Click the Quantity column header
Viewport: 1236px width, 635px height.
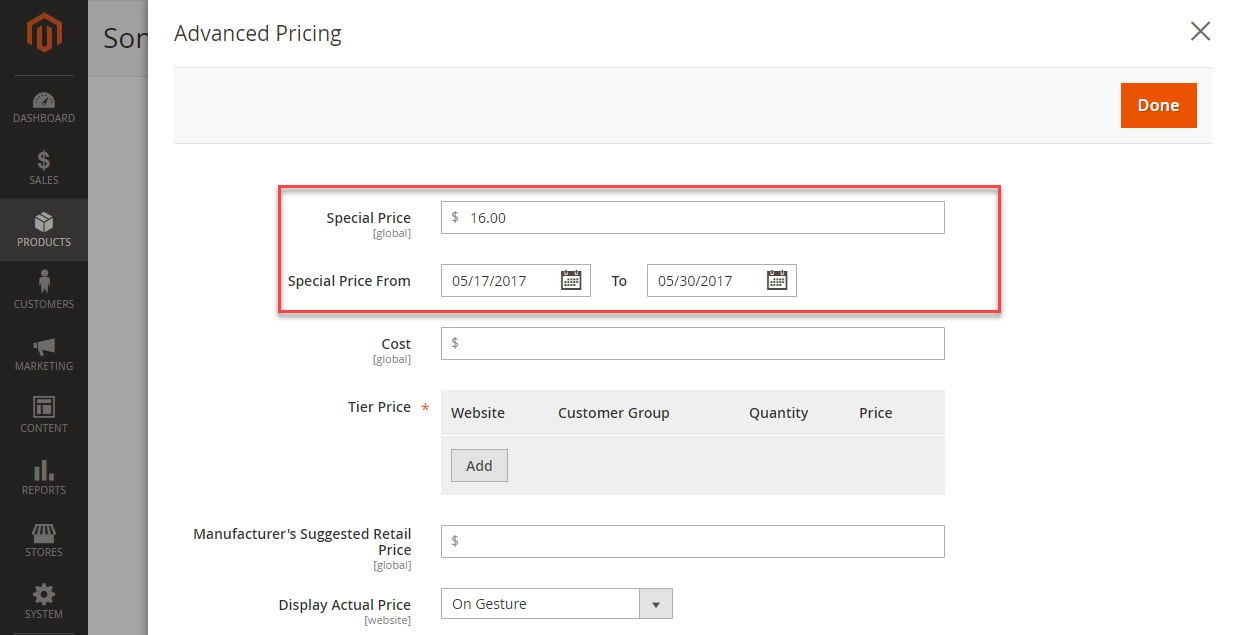778,412
